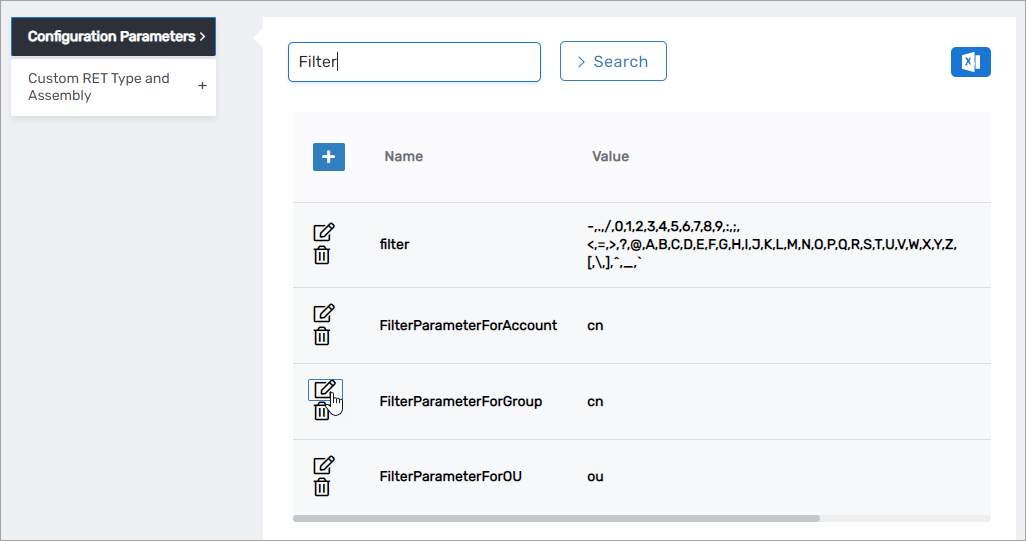Click the Value column header
Screen dimensions: 1026x541
pyautogui.click(x=610, y=156)
